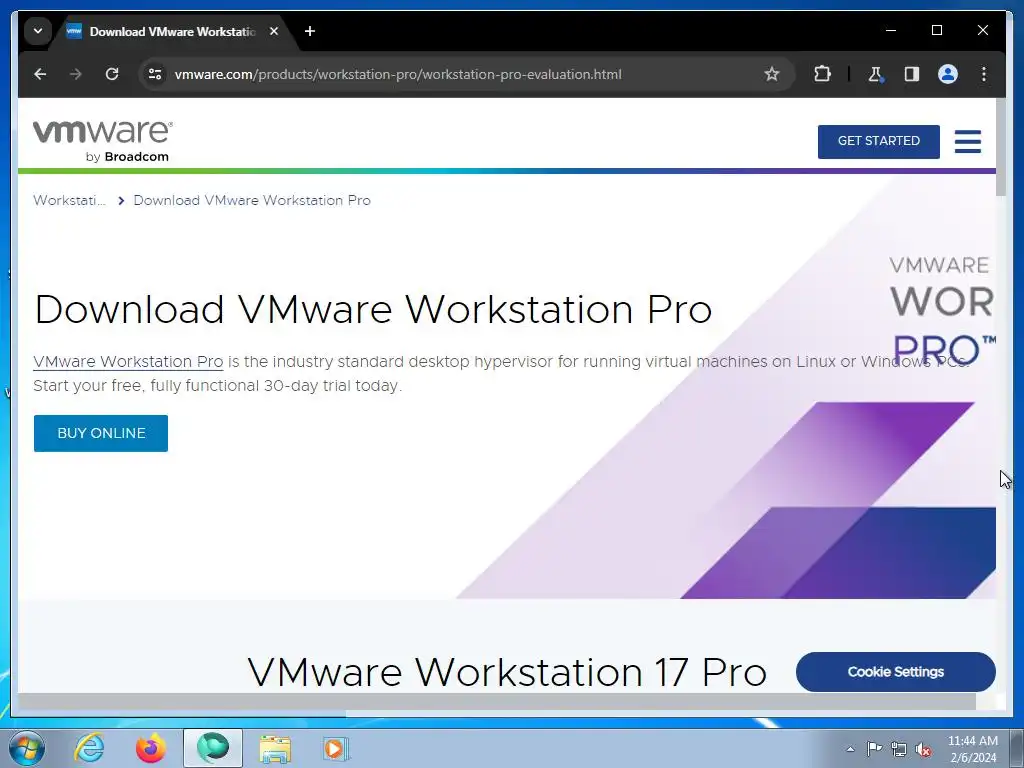Toggle the browser side panel
Viewport: 1024px width, 768px height.
(x=912, y=74)
